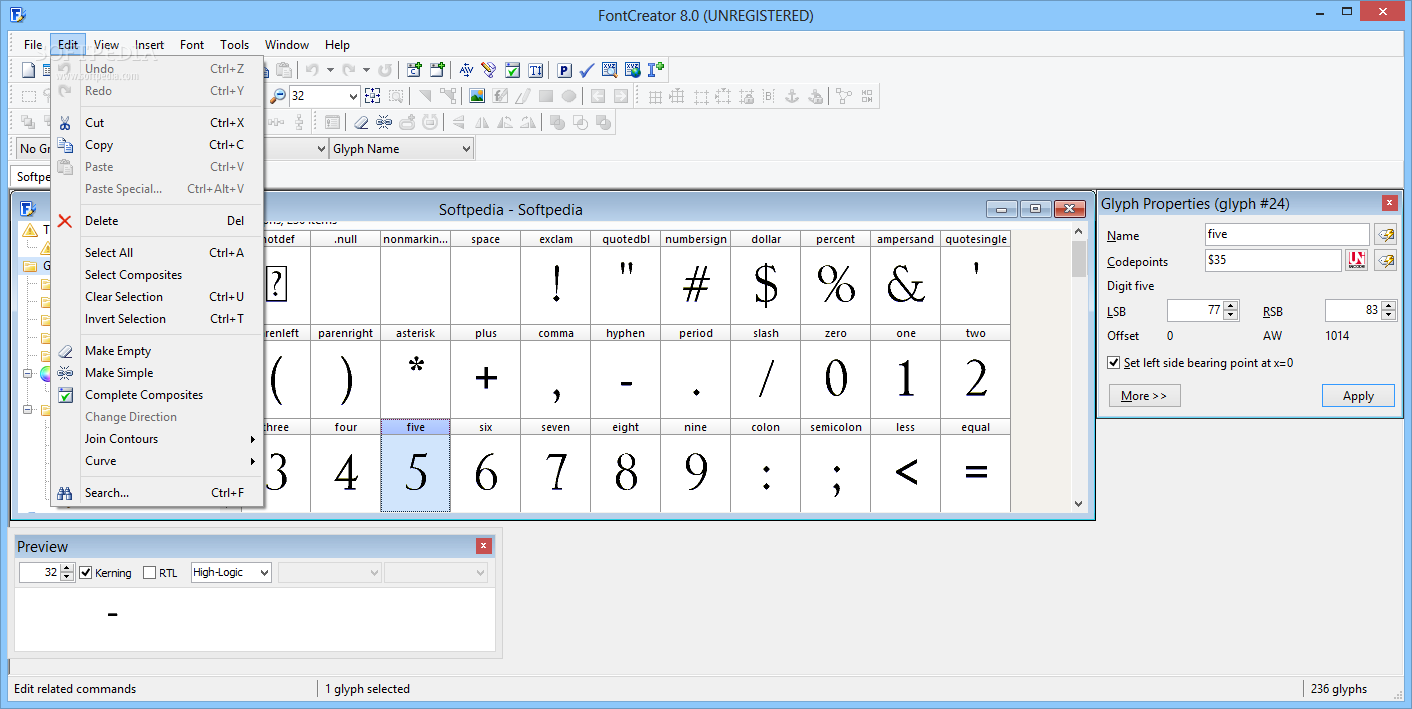Select the semicolon glyph cell
Viewport: 1412px width, 709px height.
[835, 466]
